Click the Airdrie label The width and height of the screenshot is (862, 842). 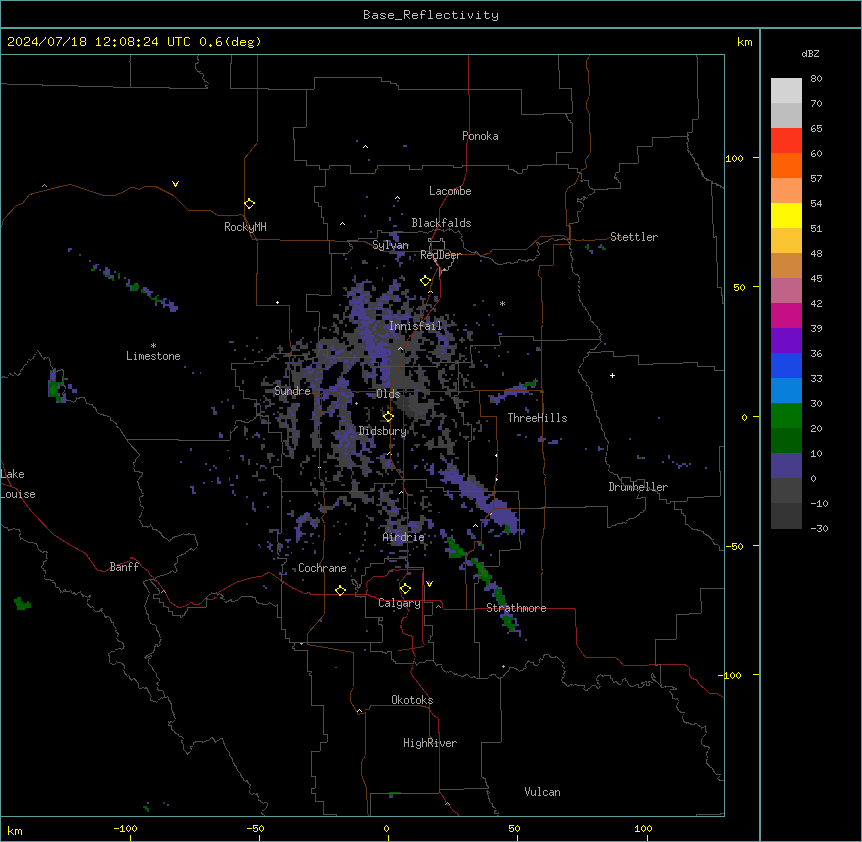403,537
